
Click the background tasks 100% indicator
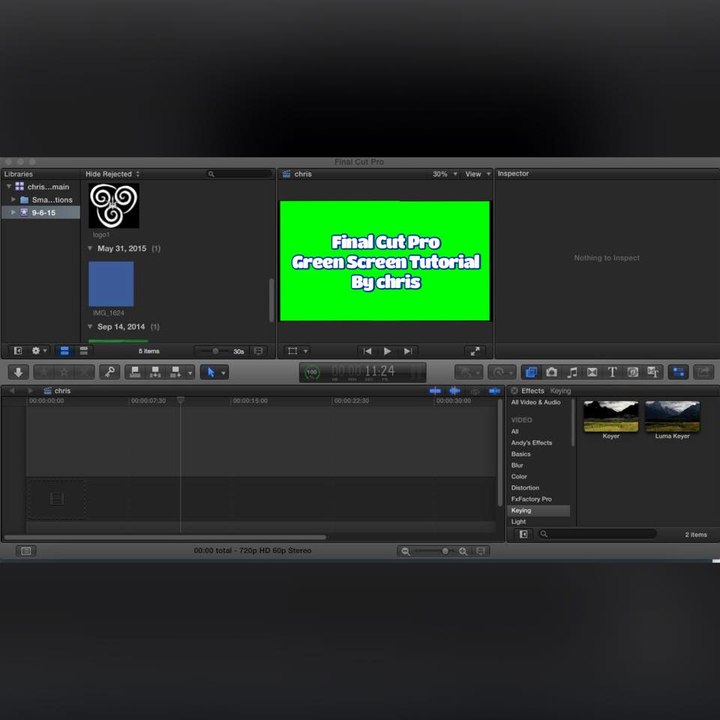pyautogui.click(x=312, y=372)
